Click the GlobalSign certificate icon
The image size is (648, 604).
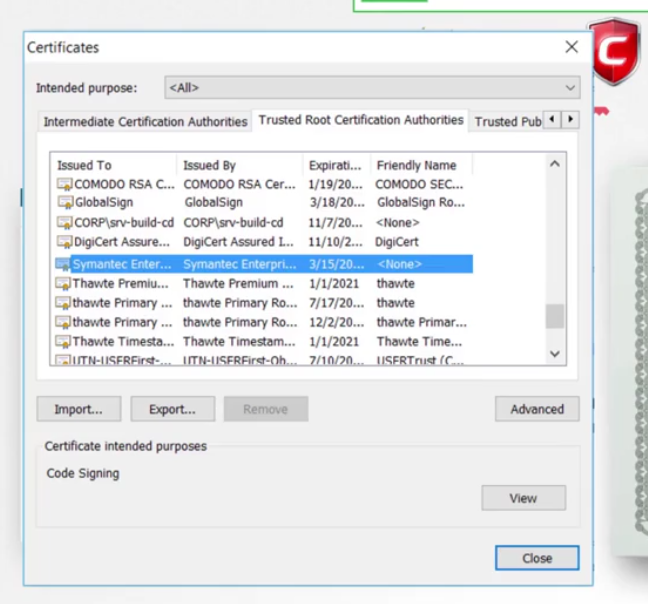[x=64, y=202]
